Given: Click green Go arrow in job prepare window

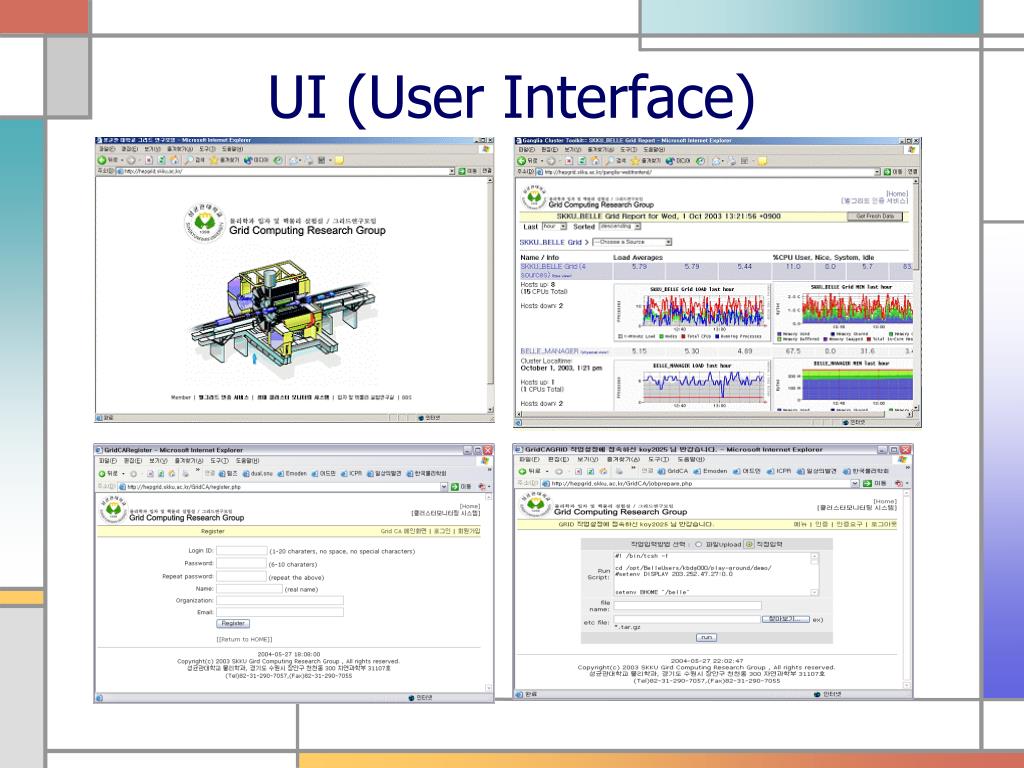Looking at the screenshot, I should (x=867, y=483).
